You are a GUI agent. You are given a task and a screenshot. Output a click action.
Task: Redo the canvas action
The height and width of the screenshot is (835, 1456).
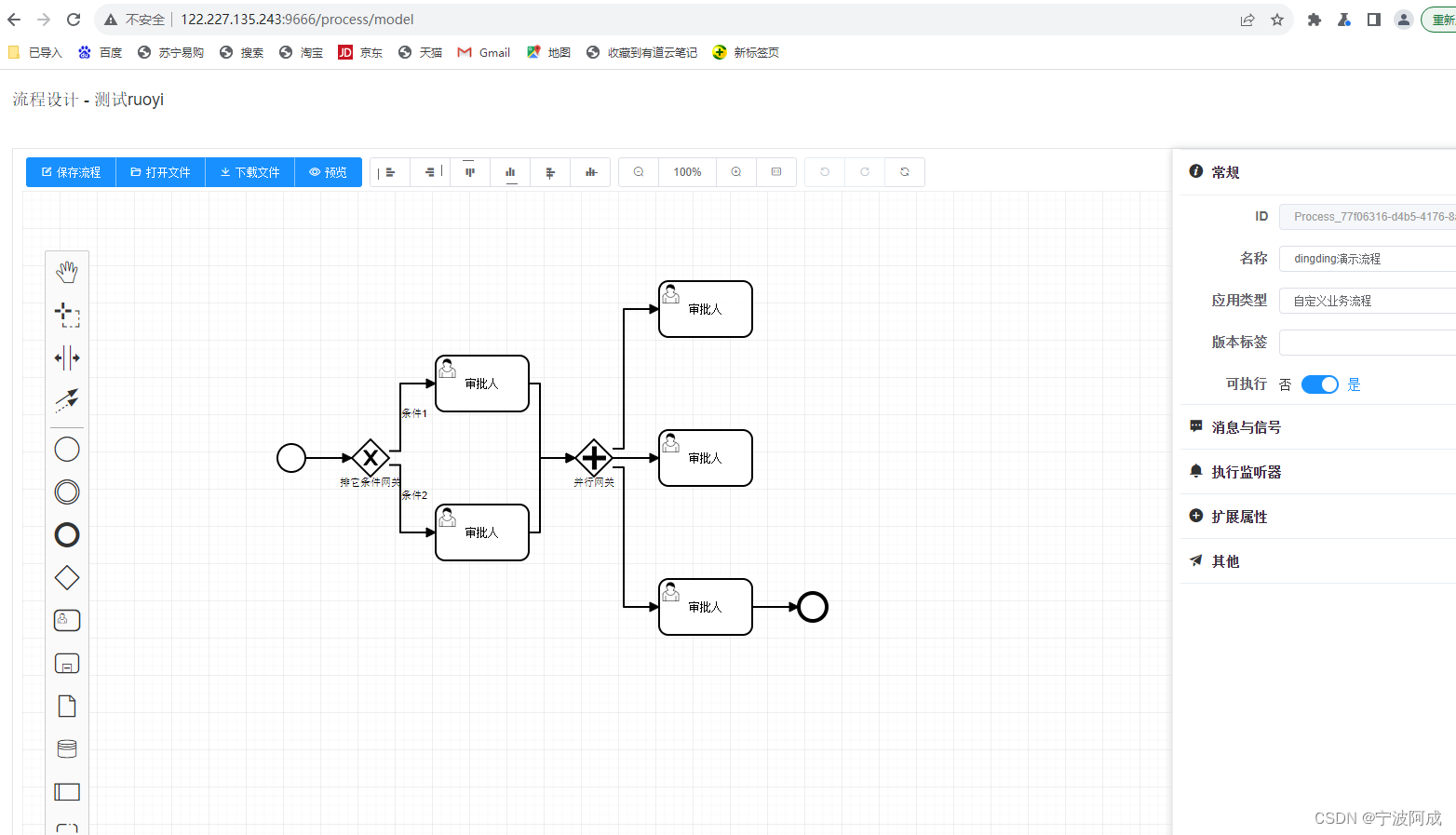865,172
